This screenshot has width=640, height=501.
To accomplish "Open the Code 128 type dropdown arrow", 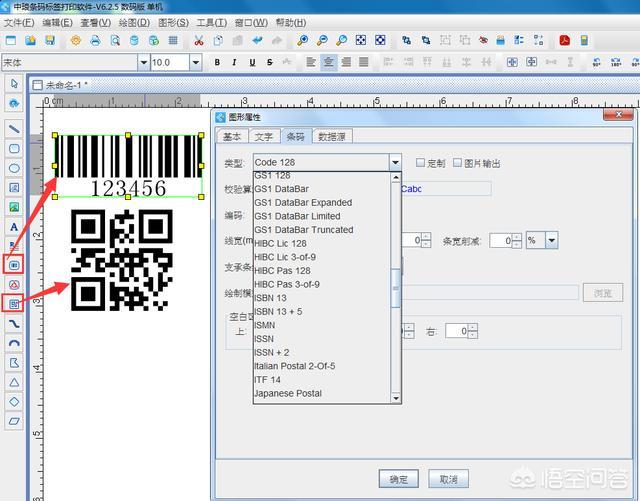I will tap(395, 163).
